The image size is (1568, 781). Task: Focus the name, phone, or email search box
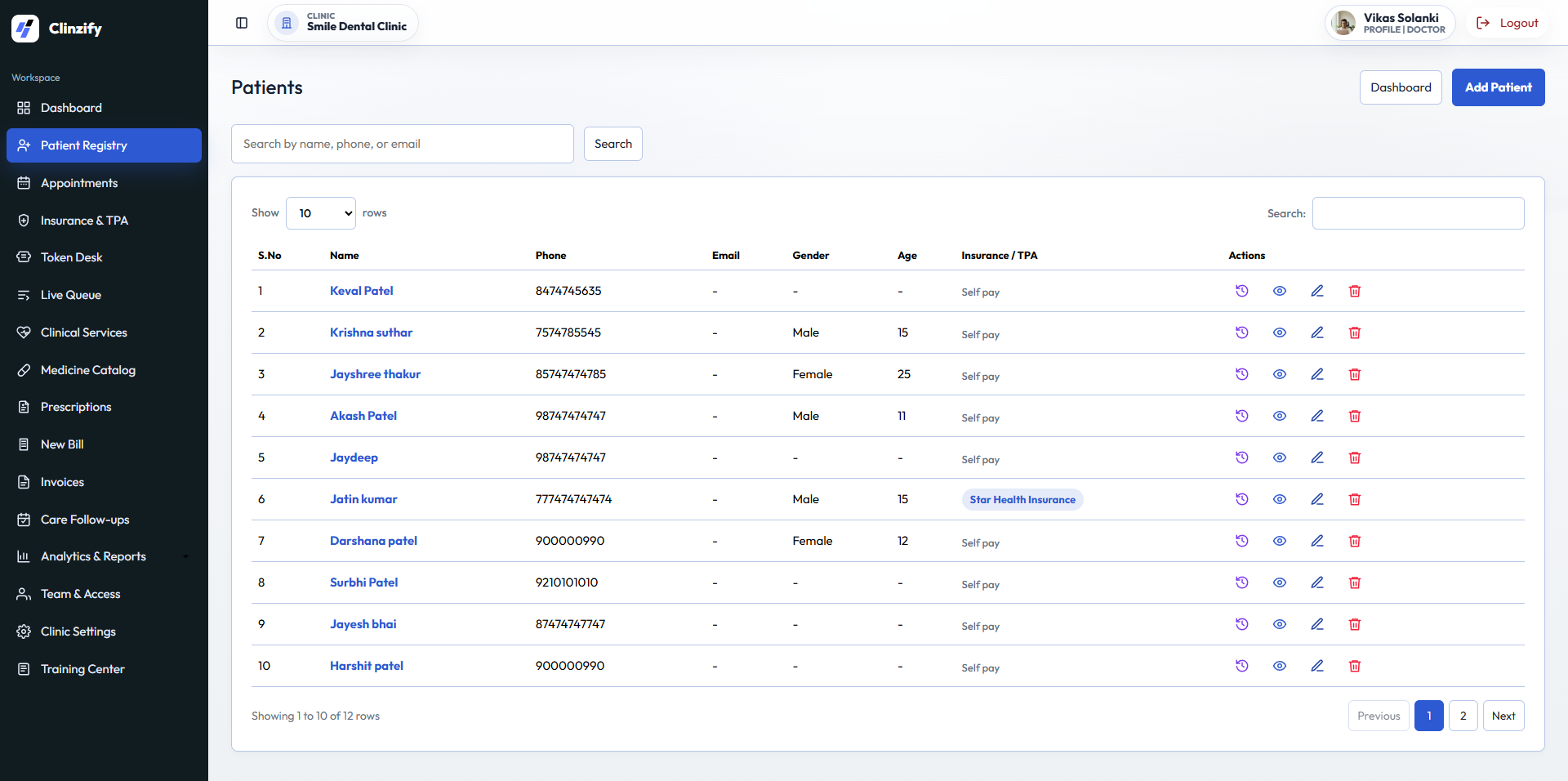click(403, 144)
